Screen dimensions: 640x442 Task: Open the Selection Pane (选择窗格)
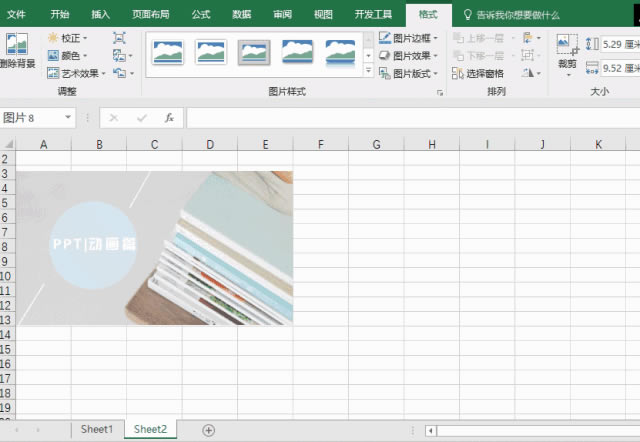tap(478, 73)
